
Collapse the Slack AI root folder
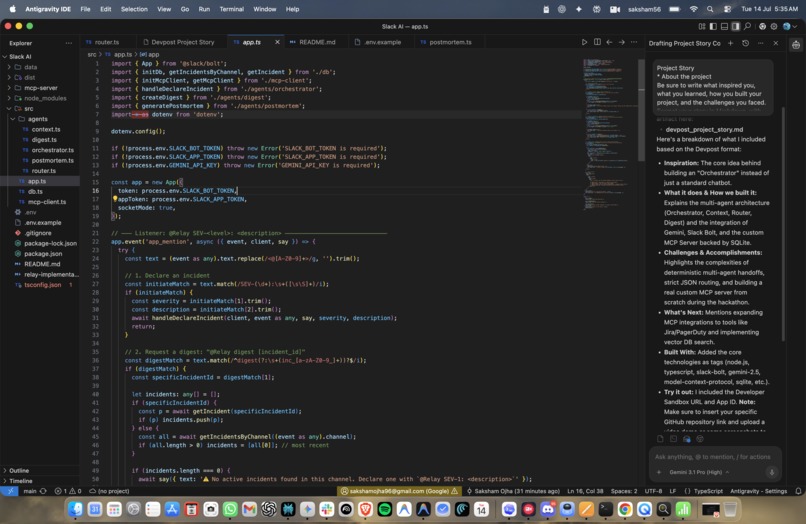click(x=20, y=57)
